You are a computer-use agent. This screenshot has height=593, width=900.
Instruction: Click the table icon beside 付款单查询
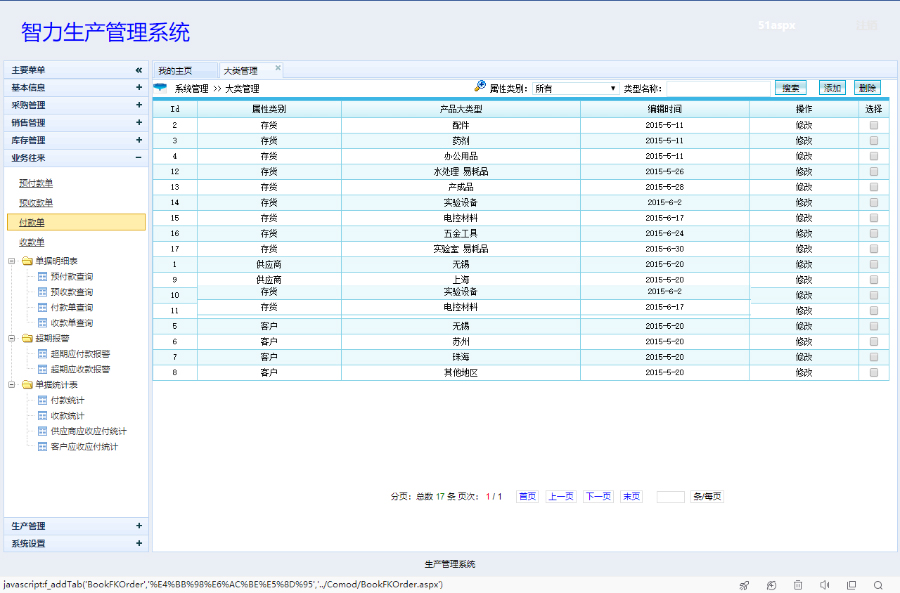pyautogui.click(x=42, y=308)
